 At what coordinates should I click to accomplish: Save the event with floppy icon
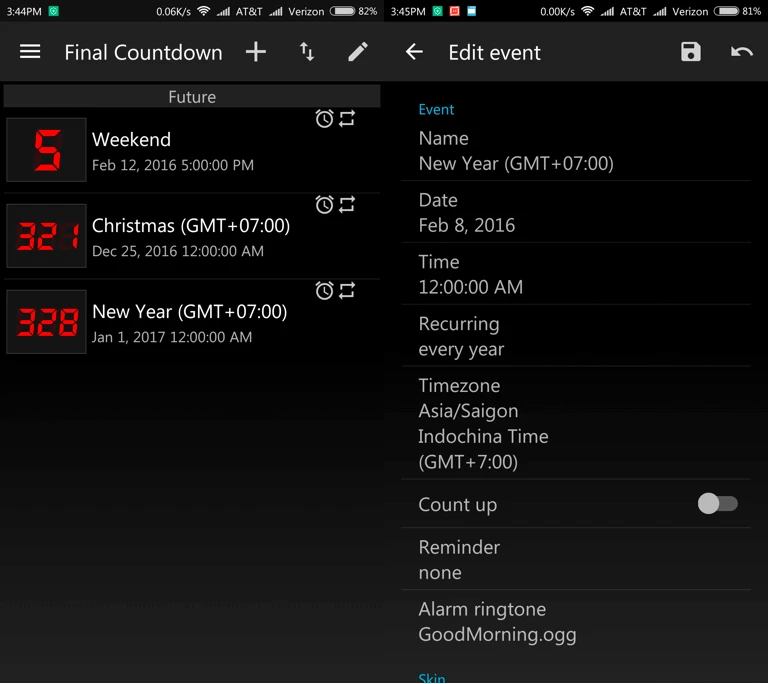tap(691, 51)
